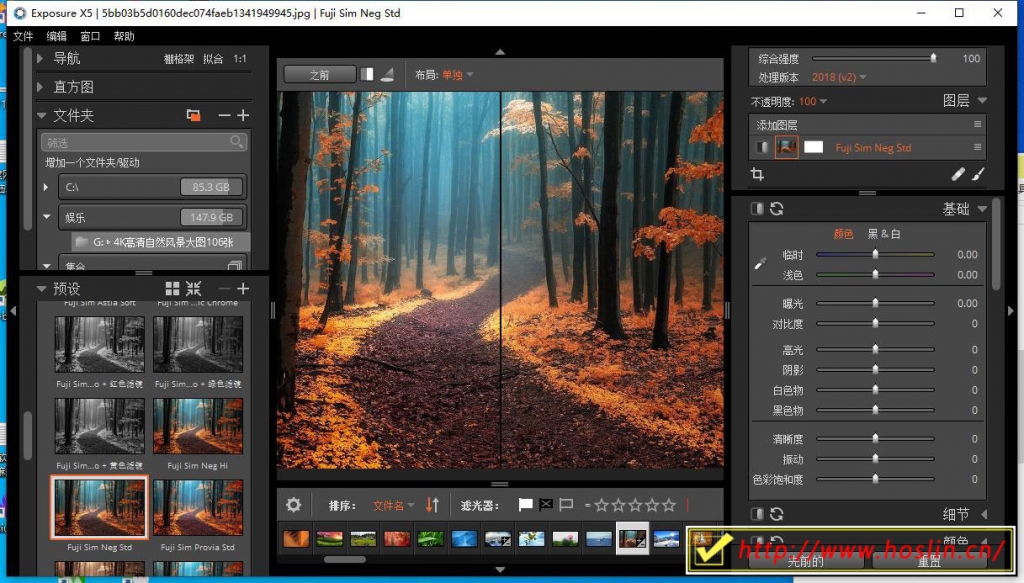Image resolution: width=1024 pixels, height=583 pixels.
Task: Open the menu icon on Fuji Sim Neg Std layer
Action: [x=977, y=148]
